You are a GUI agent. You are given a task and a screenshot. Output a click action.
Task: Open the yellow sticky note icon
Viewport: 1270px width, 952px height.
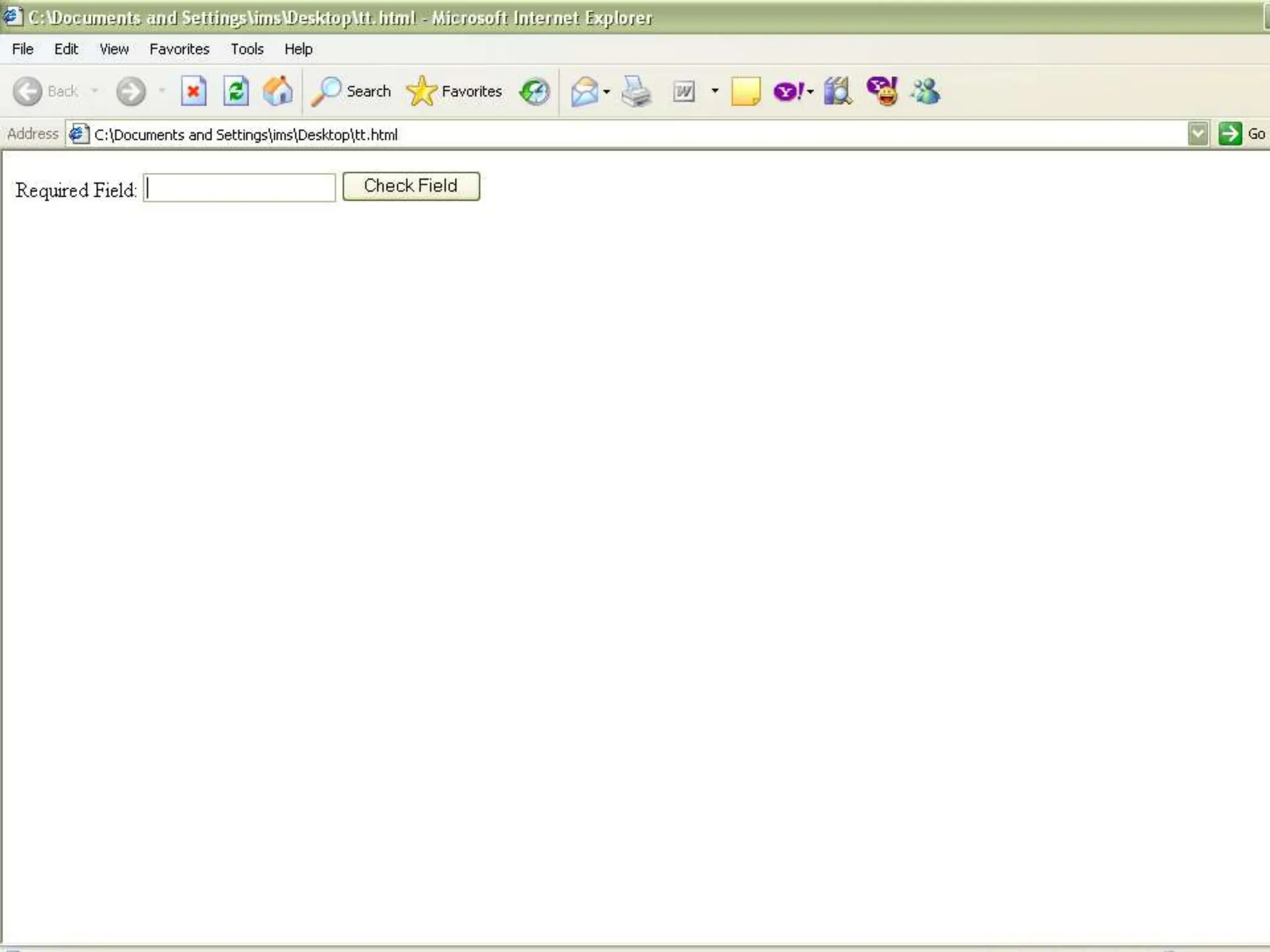pos(745,92)
